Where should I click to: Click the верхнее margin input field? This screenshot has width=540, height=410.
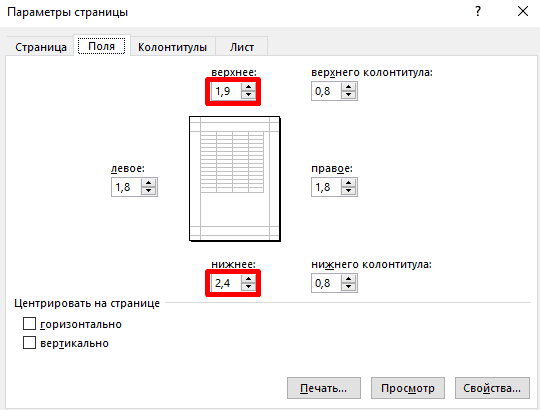tap(227, 91)
